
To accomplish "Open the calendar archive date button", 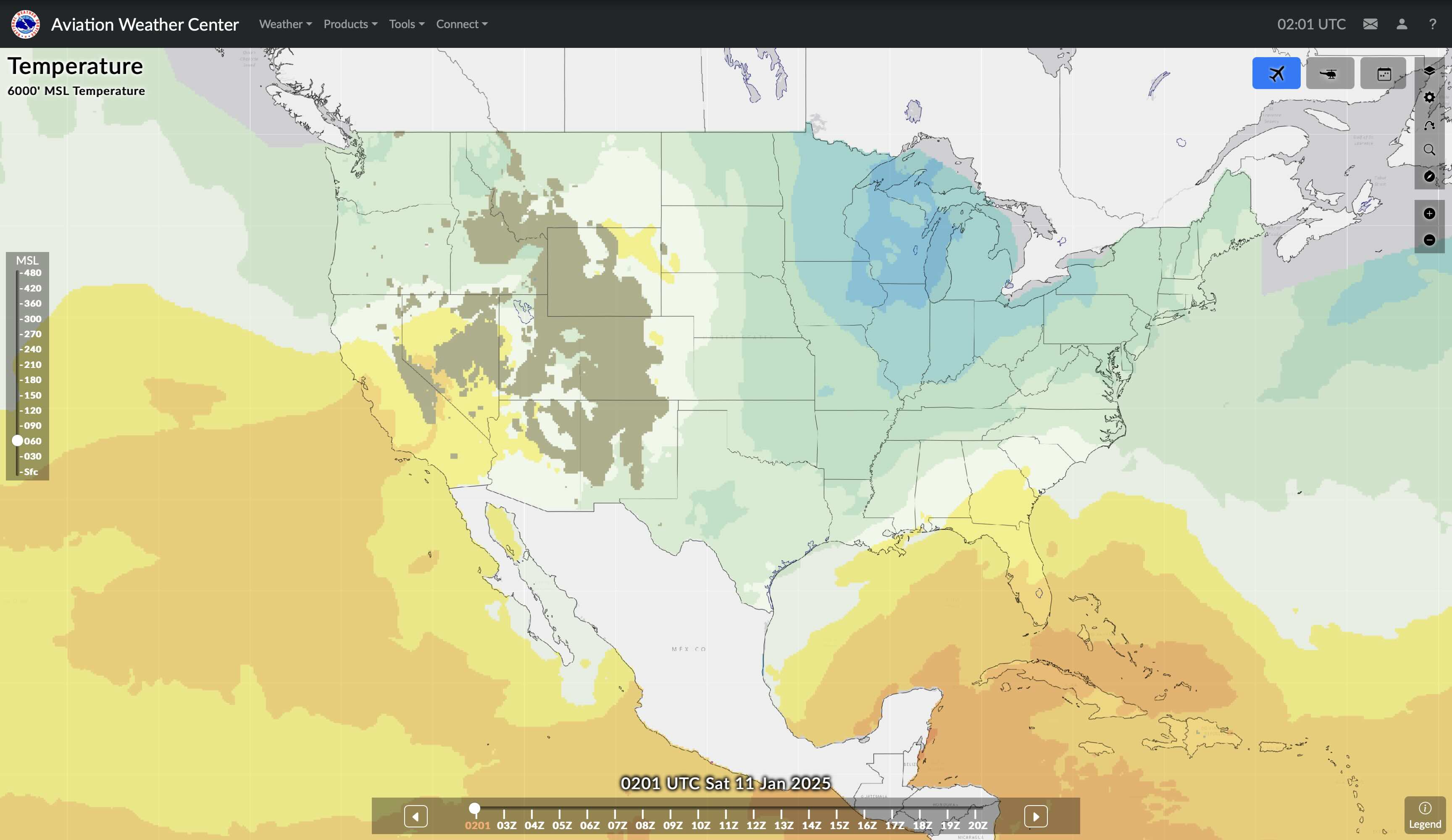I will [x=1383, y=73].
